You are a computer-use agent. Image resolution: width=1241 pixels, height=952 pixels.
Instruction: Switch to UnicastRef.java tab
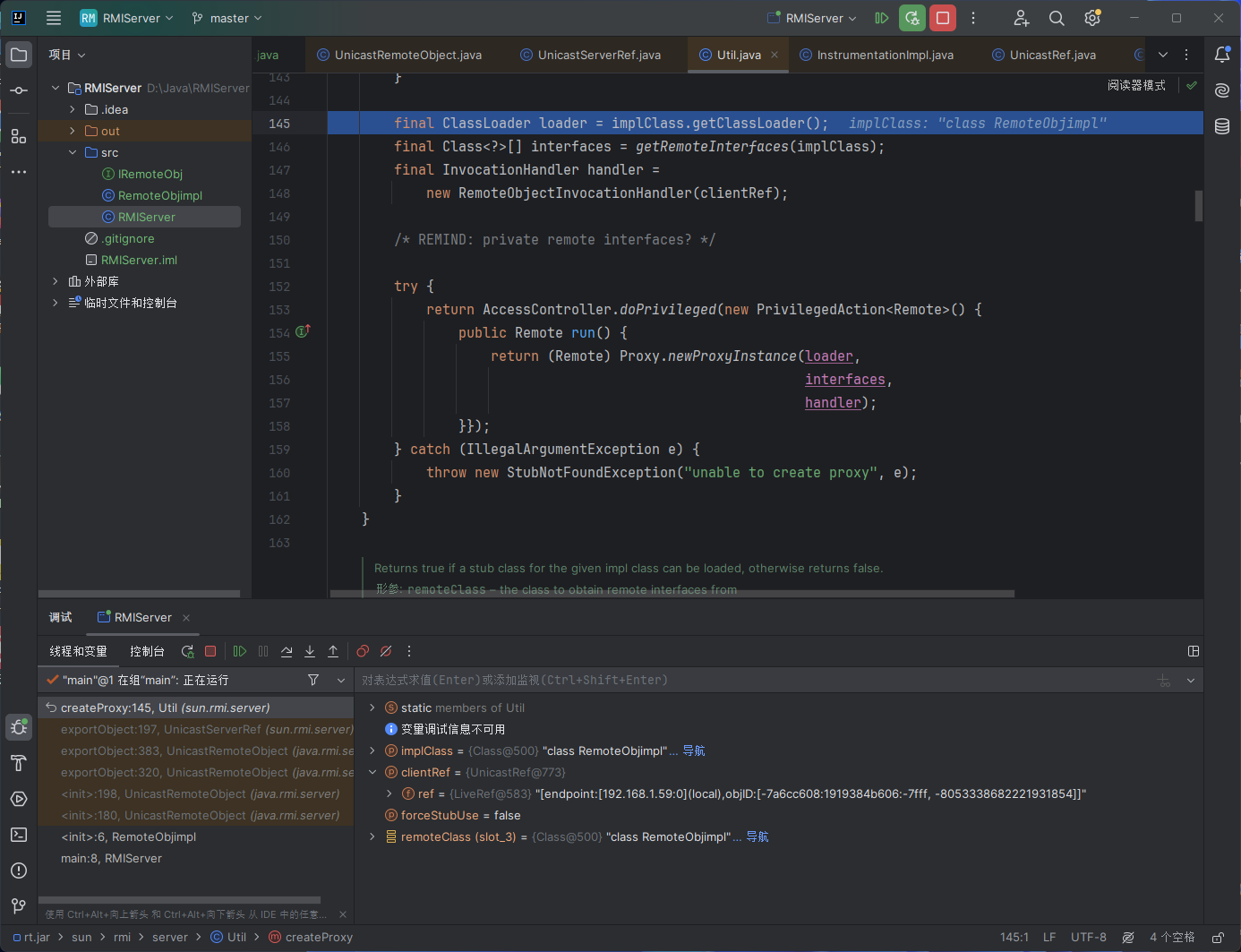click(1044, 55)
